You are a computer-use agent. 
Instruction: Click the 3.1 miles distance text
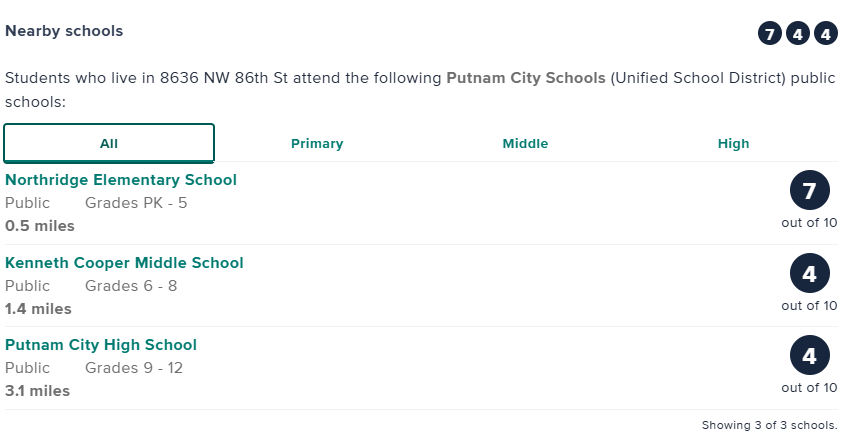[x=38, y=391]
